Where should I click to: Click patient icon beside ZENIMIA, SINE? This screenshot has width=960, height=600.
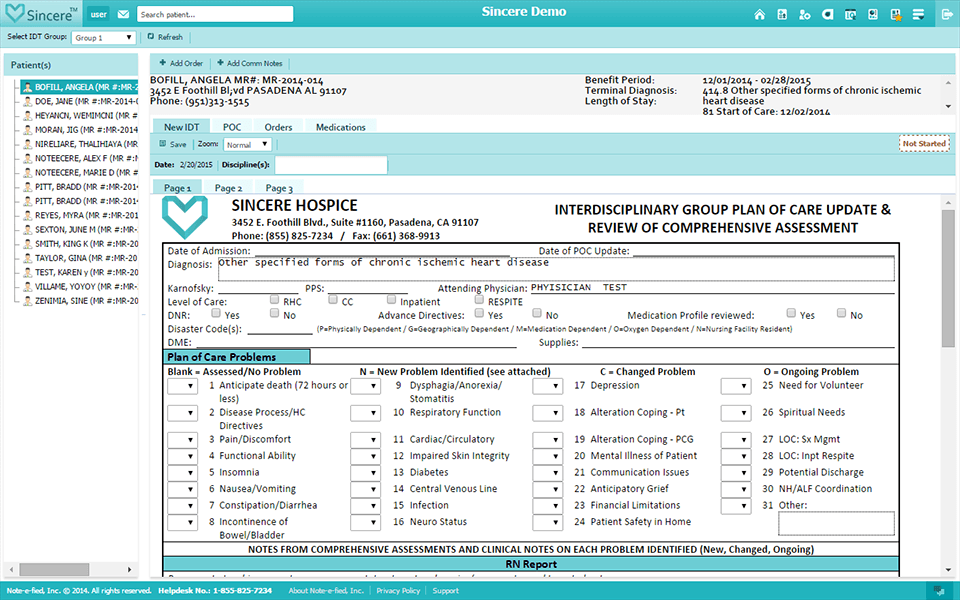coord(28,301)
